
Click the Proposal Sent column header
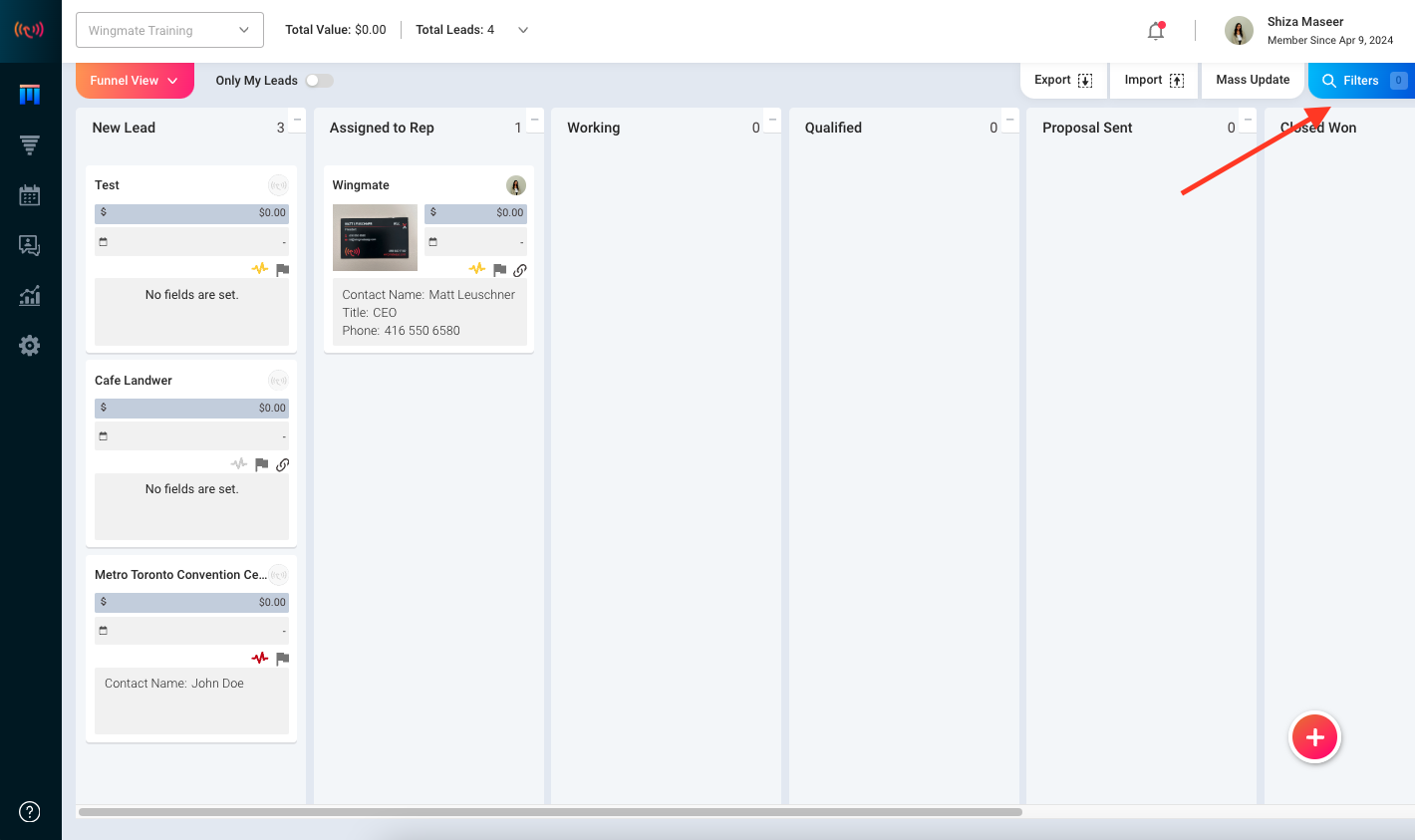click(1087, 128)
